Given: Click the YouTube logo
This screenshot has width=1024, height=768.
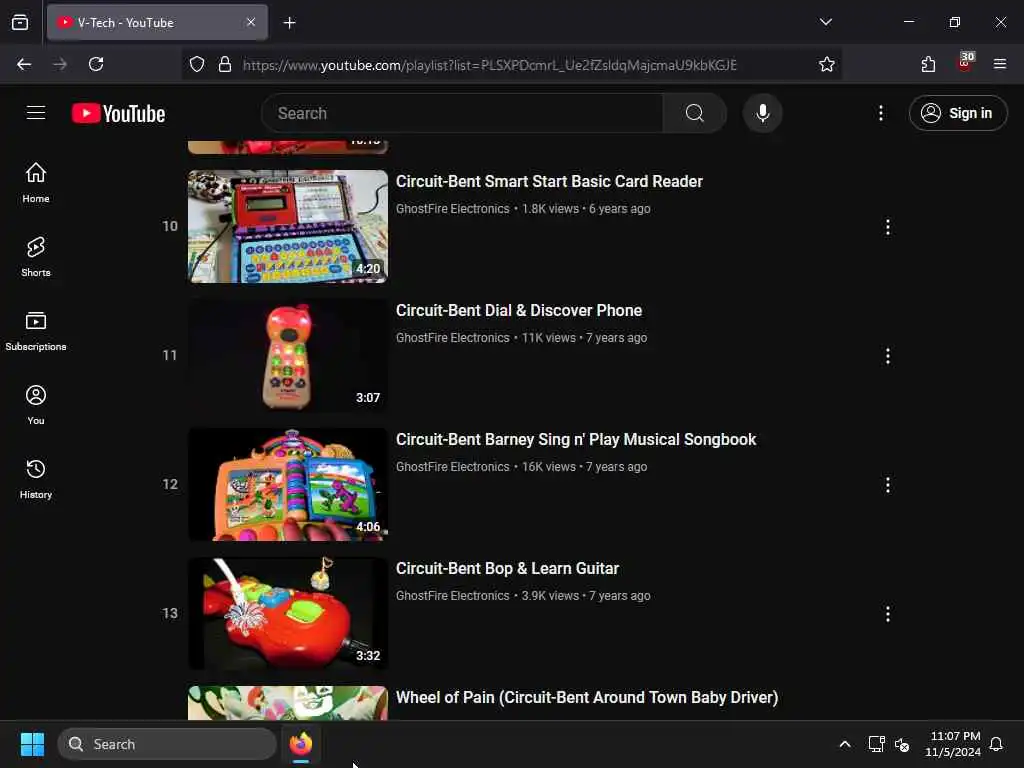Looking at the screenshot, I should (118, 113).
